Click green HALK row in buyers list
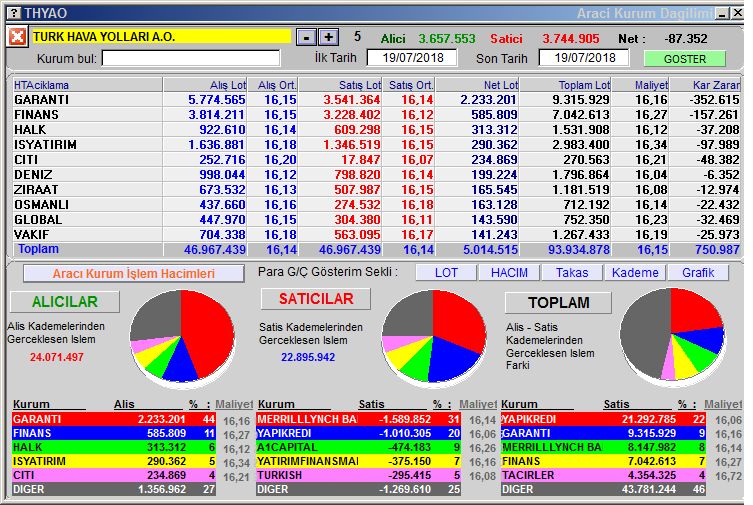The image size is (753, 505). click(x=114, y=447)
